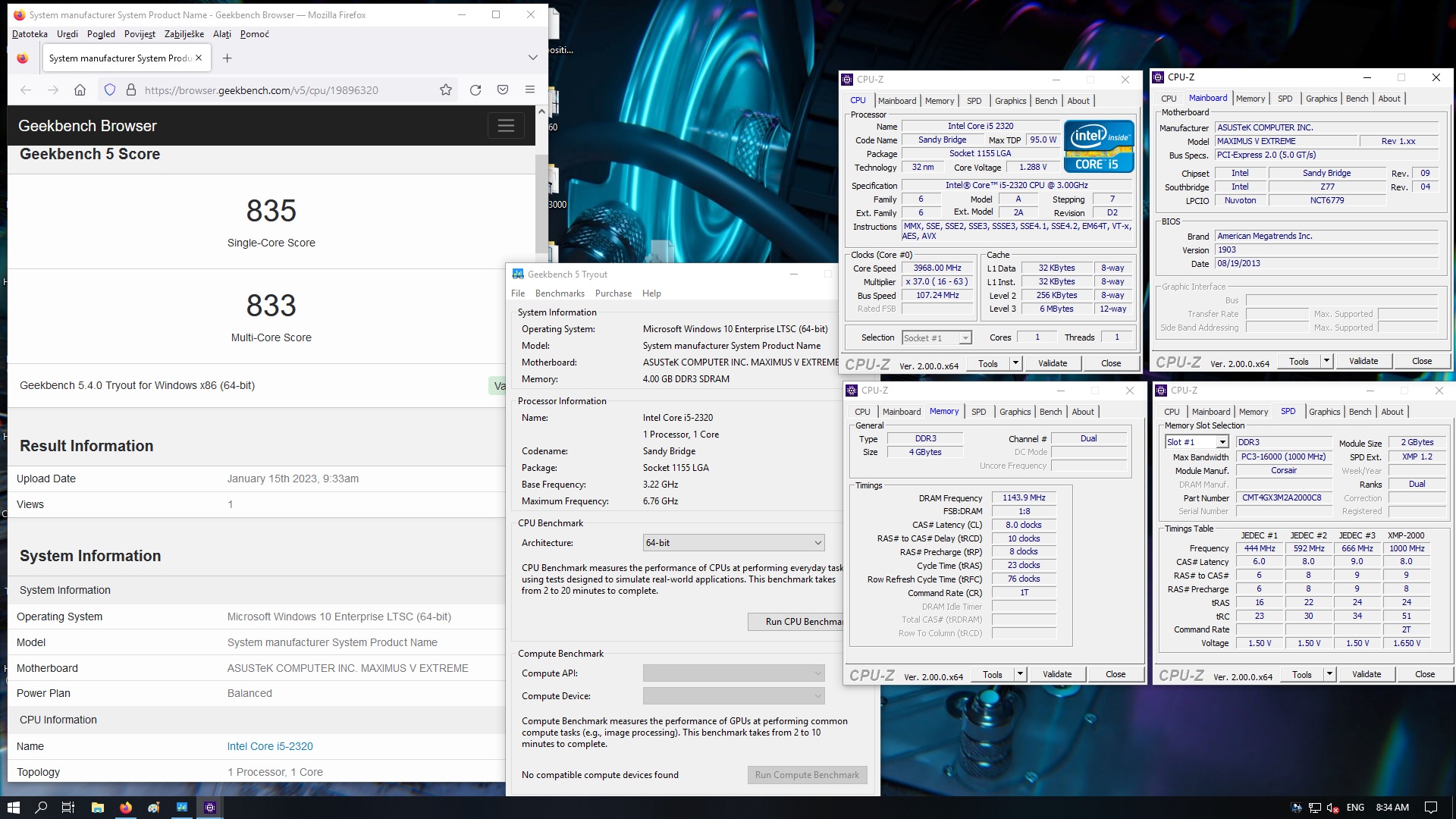Screen dimensions: 1456x819
Task: Open the ENG language indicator
Action: pyautogui.click(x=1355, y=808)
